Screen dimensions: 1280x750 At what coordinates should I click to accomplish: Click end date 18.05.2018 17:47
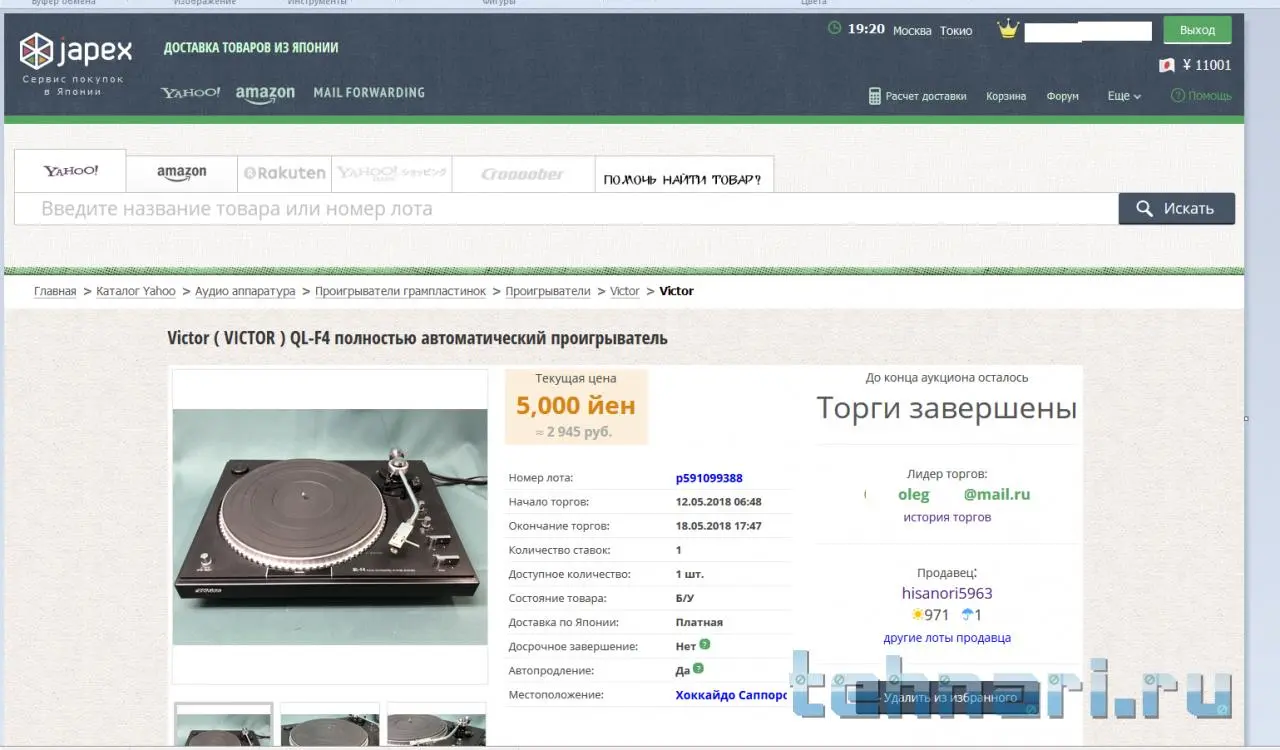pos(718,526)
